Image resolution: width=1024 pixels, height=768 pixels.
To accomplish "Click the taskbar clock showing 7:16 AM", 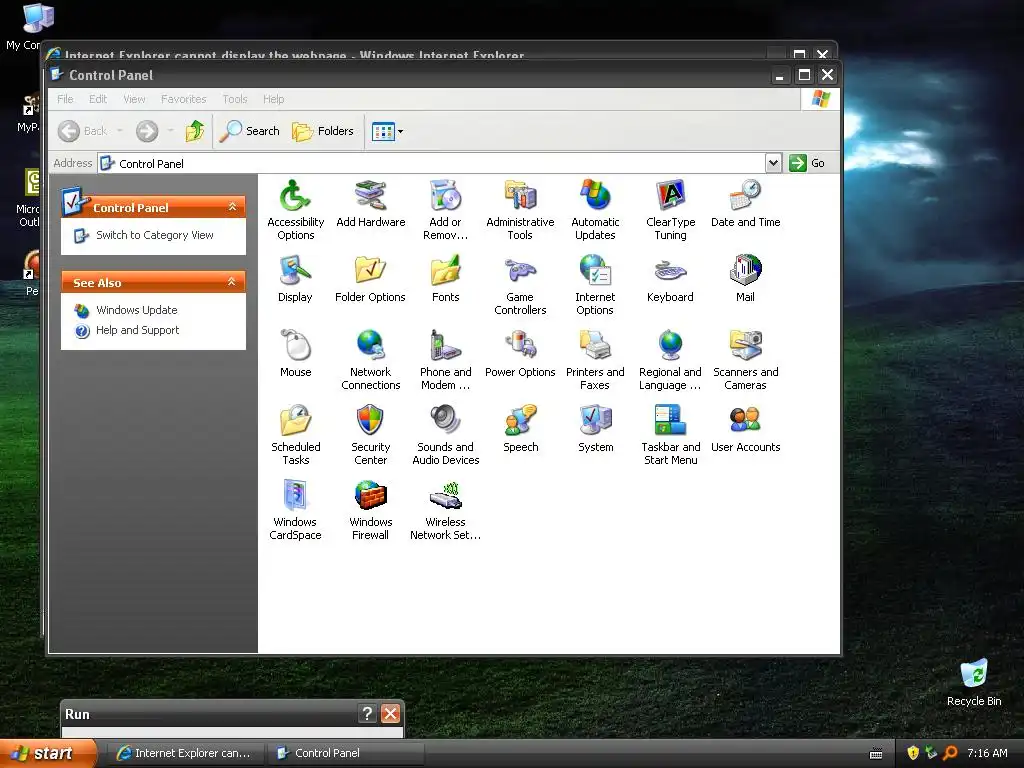I will pos(987,753).
